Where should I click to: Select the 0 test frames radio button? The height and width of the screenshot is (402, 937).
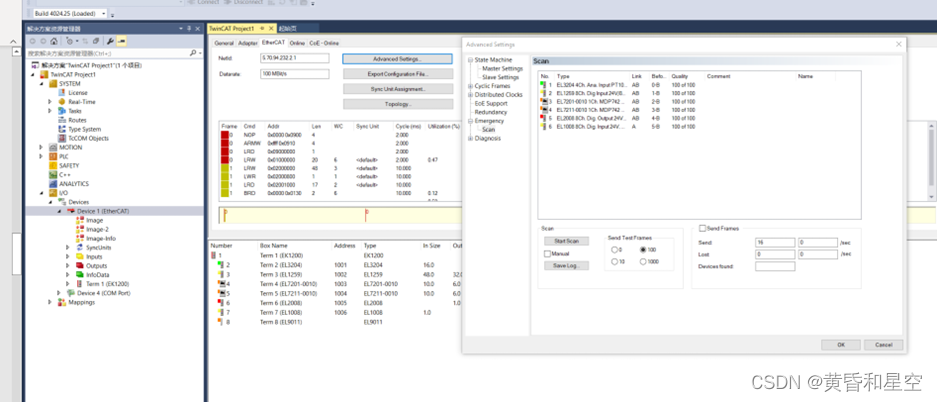[614, 250]
